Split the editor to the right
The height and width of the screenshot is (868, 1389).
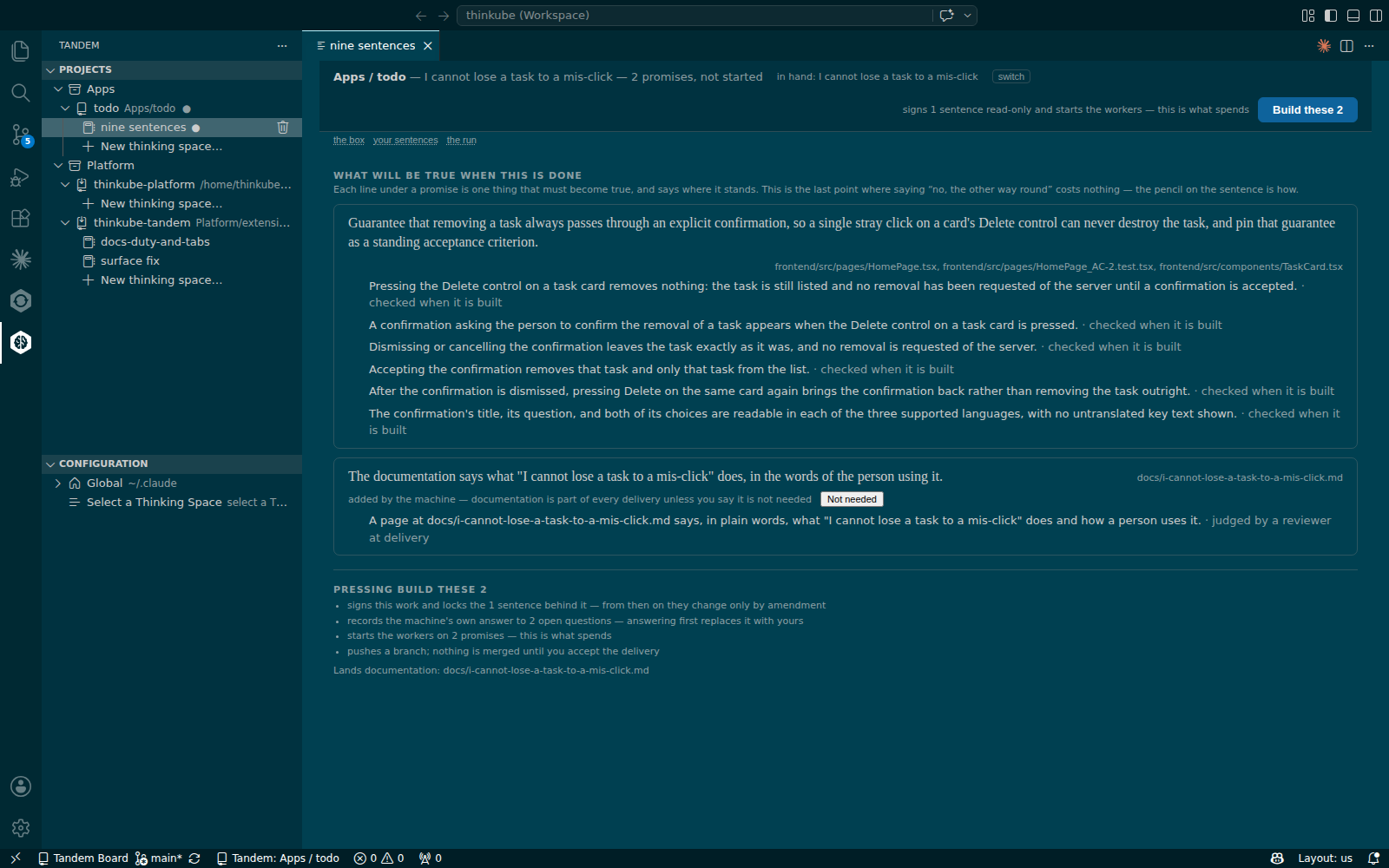pos(1346,46)
